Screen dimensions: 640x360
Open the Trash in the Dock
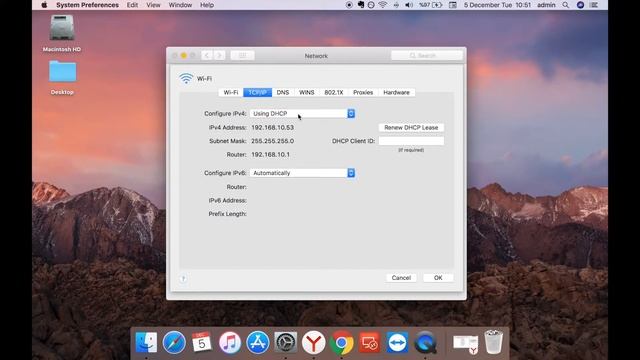point(493,342)
